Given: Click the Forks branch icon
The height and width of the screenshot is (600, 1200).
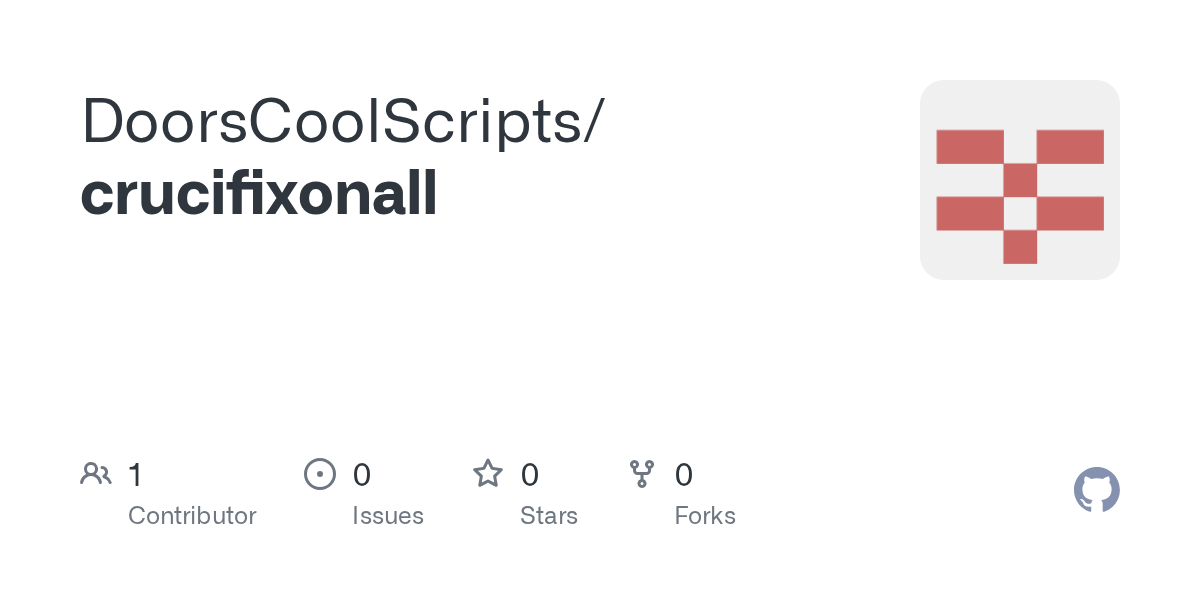Looking at the screenshot, I should (641, 474).
